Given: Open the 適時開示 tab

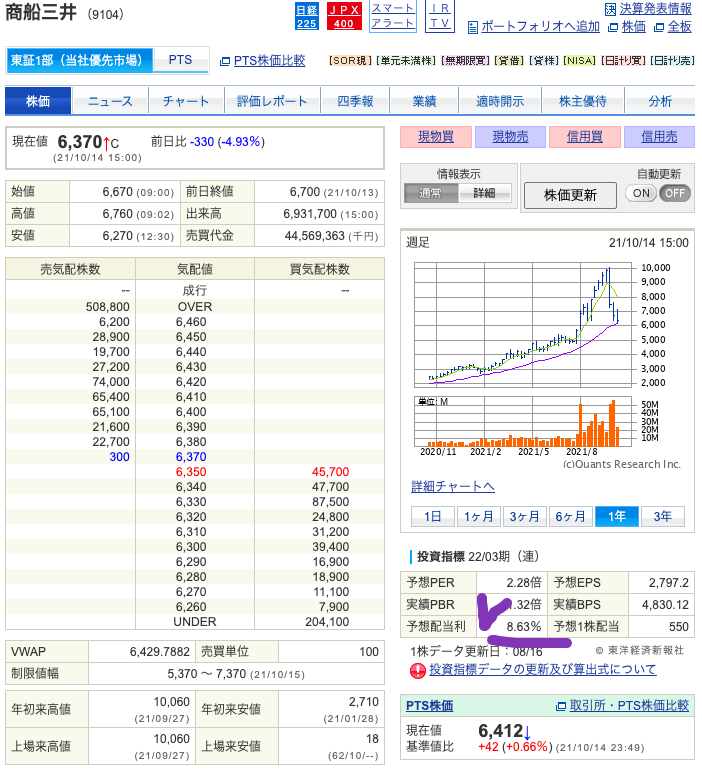Looking at the screenshot, I should click(500, 101).
